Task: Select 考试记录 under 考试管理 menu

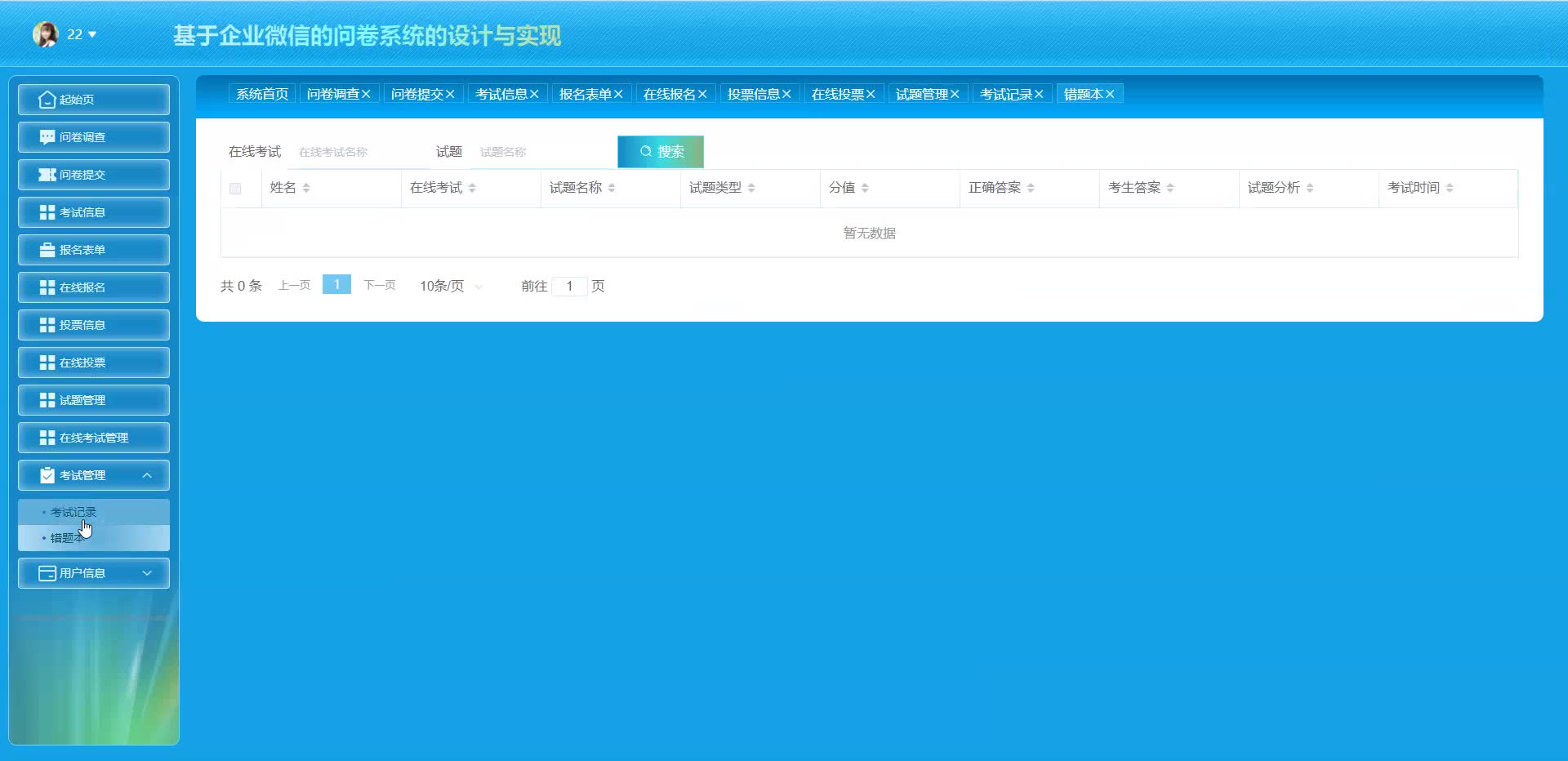Action: click(73, 511)
